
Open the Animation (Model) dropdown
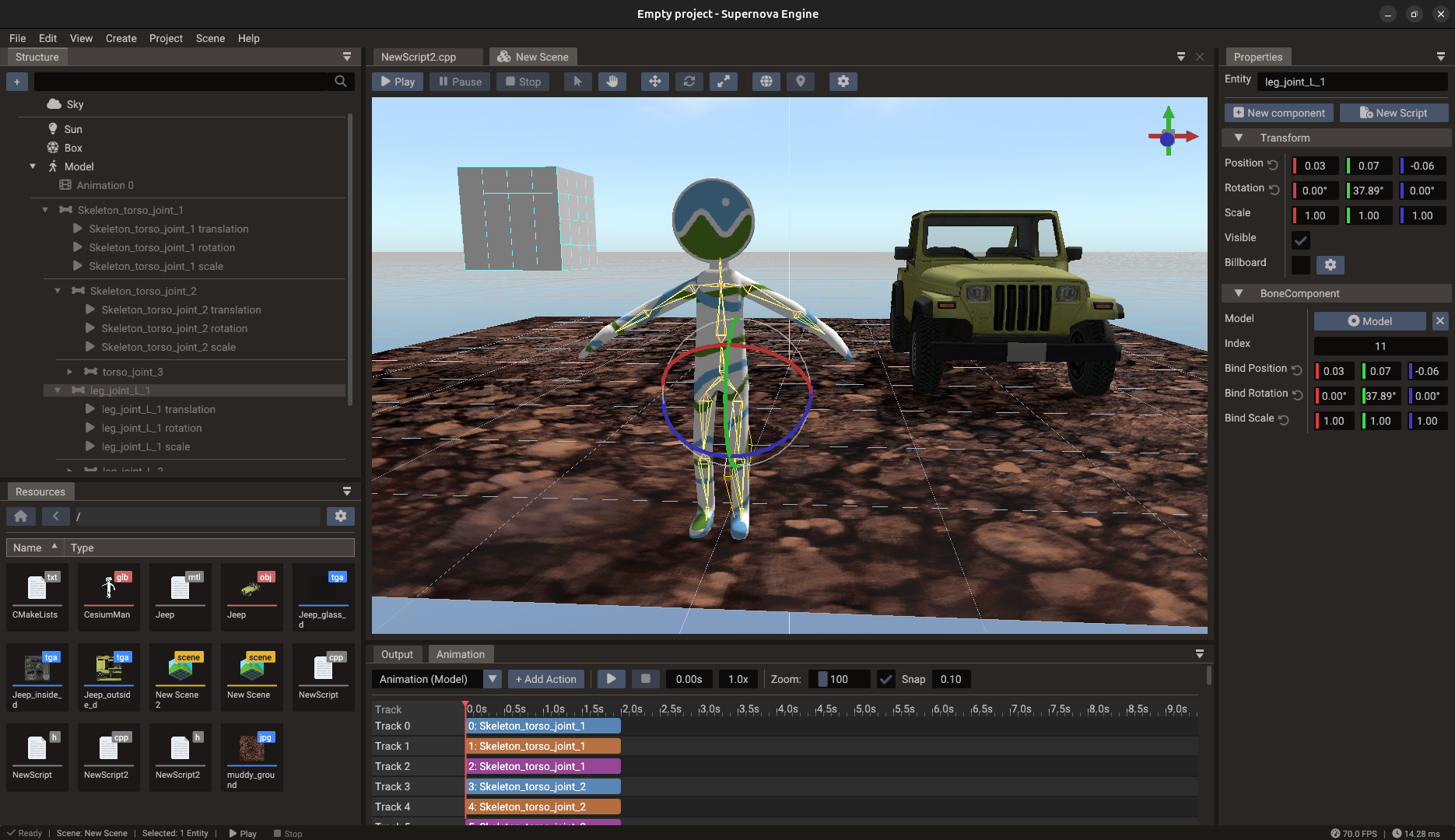tap(492, 679)
